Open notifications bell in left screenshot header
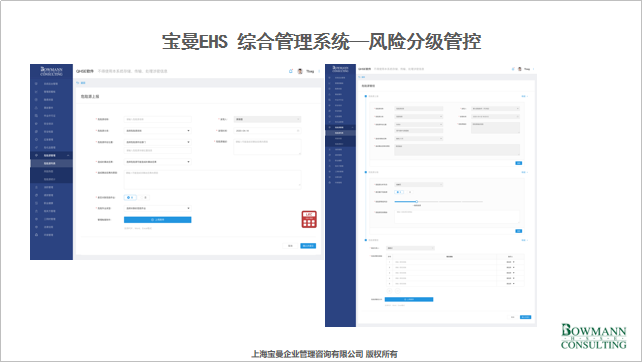The image size is (643, 362). click(291, 71)
